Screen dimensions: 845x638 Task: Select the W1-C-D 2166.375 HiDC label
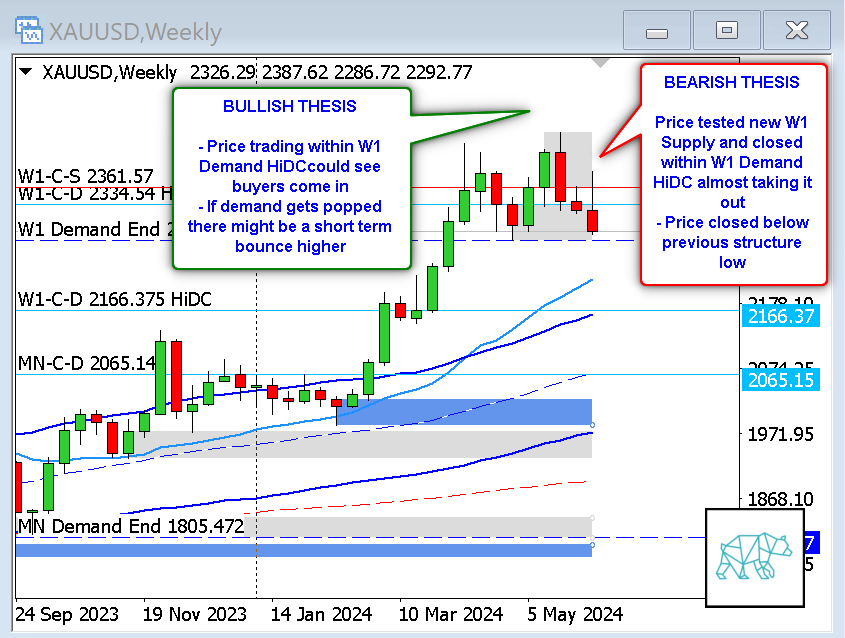coord(115,298)
